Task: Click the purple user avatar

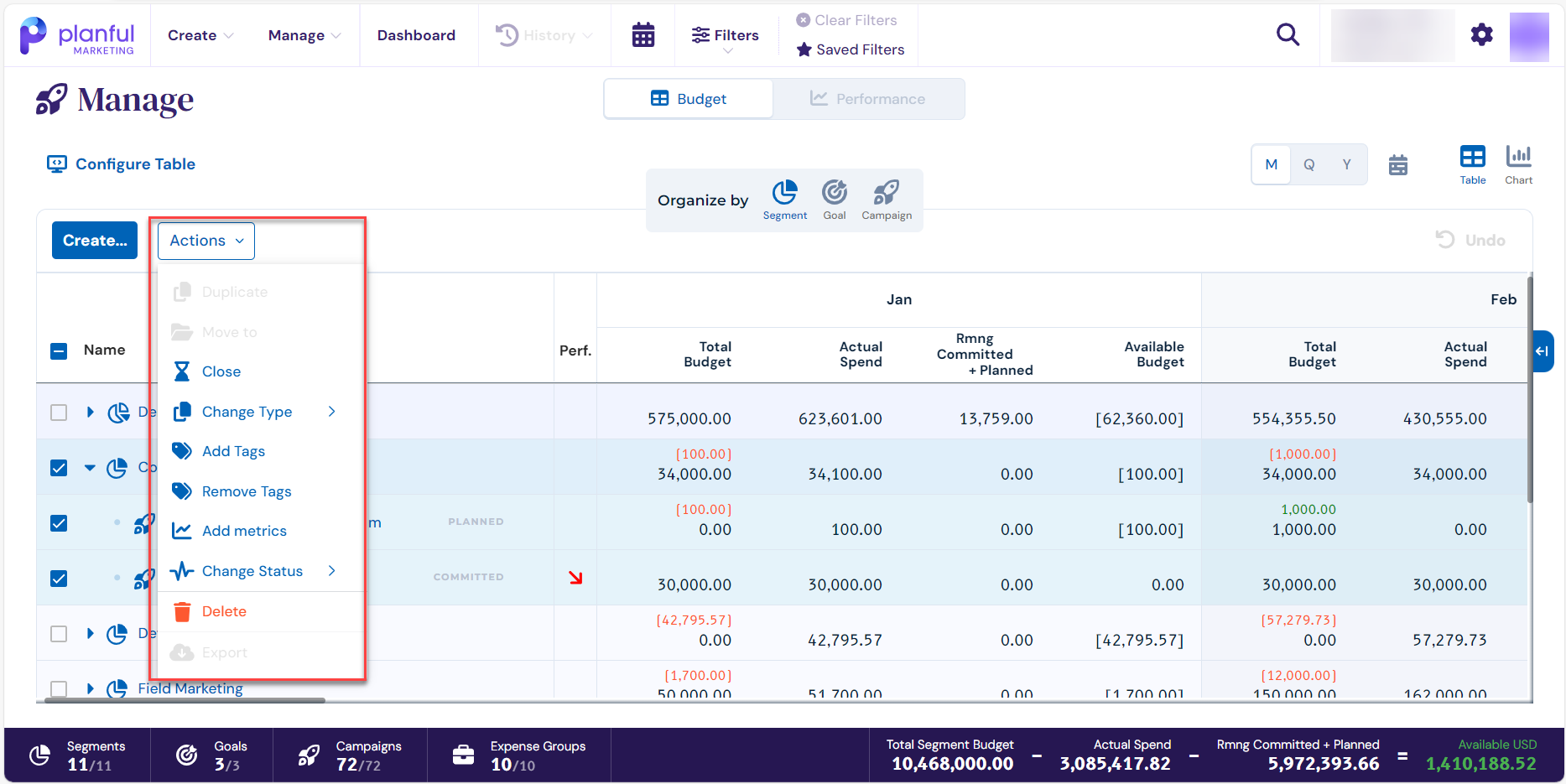Action: coord(1529,36)
